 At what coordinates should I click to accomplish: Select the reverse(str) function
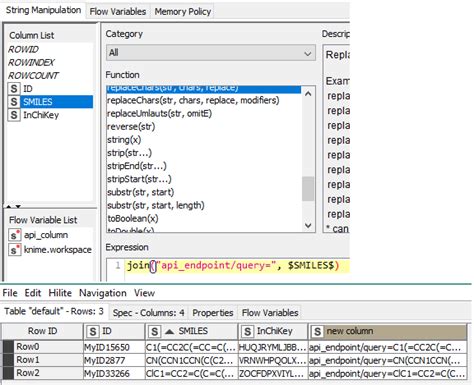click(131, 127)
